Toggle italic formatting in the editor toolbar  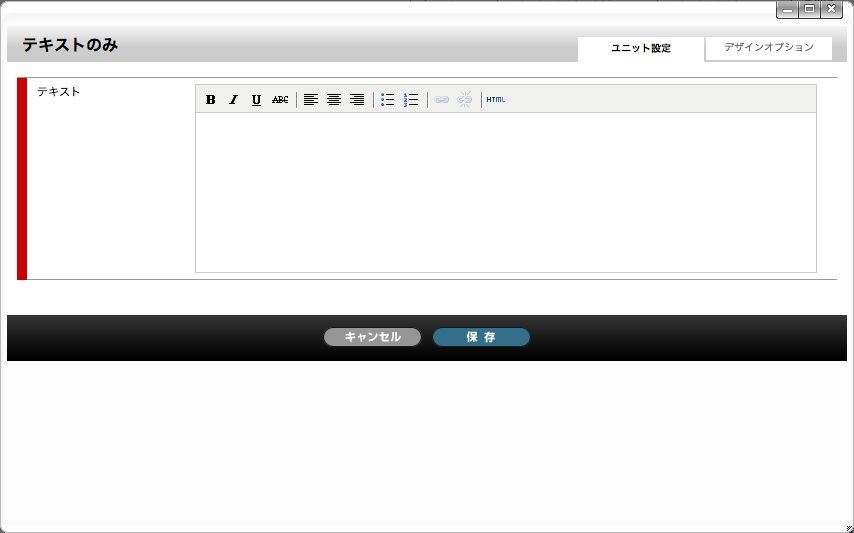point(233,100)
